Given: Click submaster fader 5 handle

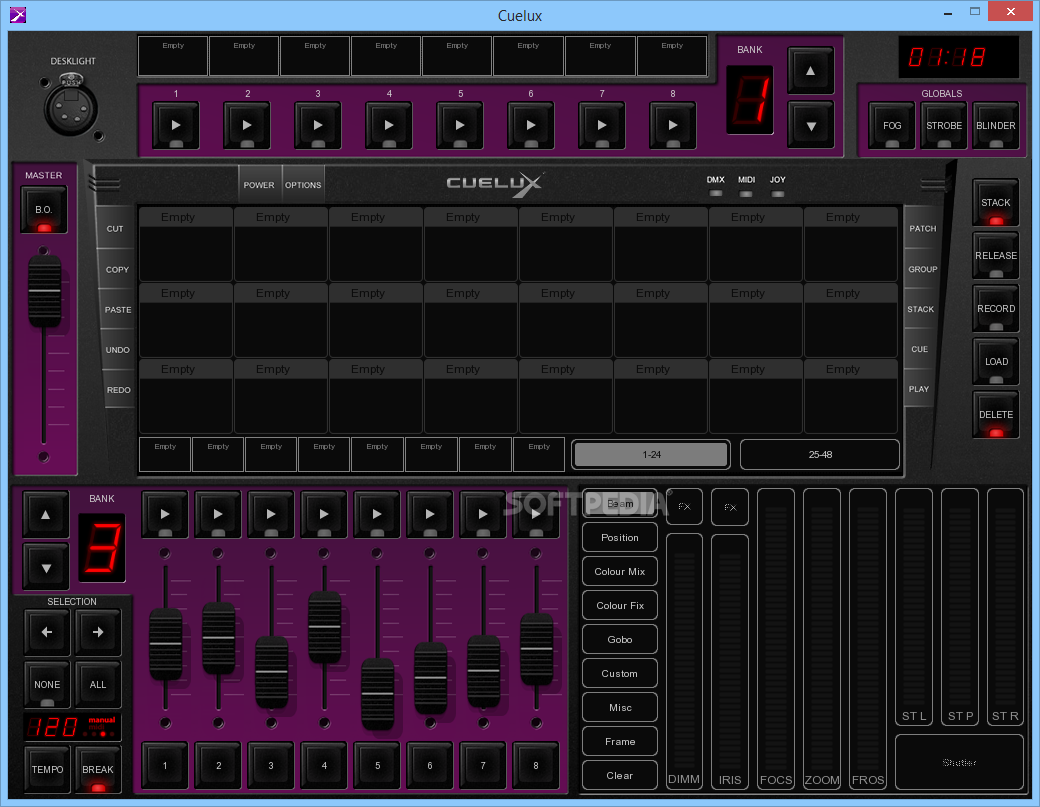Looking at the screenshot, I should point(377,694).
